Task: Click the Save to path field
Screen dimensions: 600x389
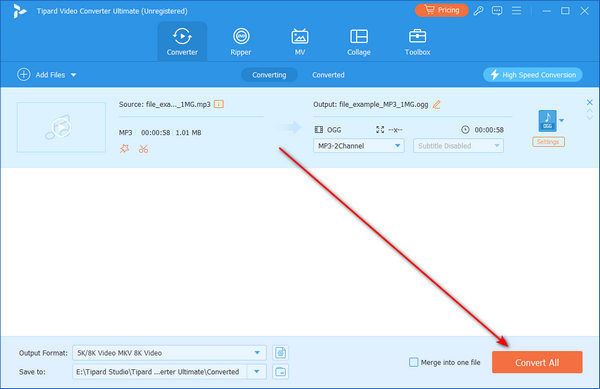Action: click(x=160, y=372)
